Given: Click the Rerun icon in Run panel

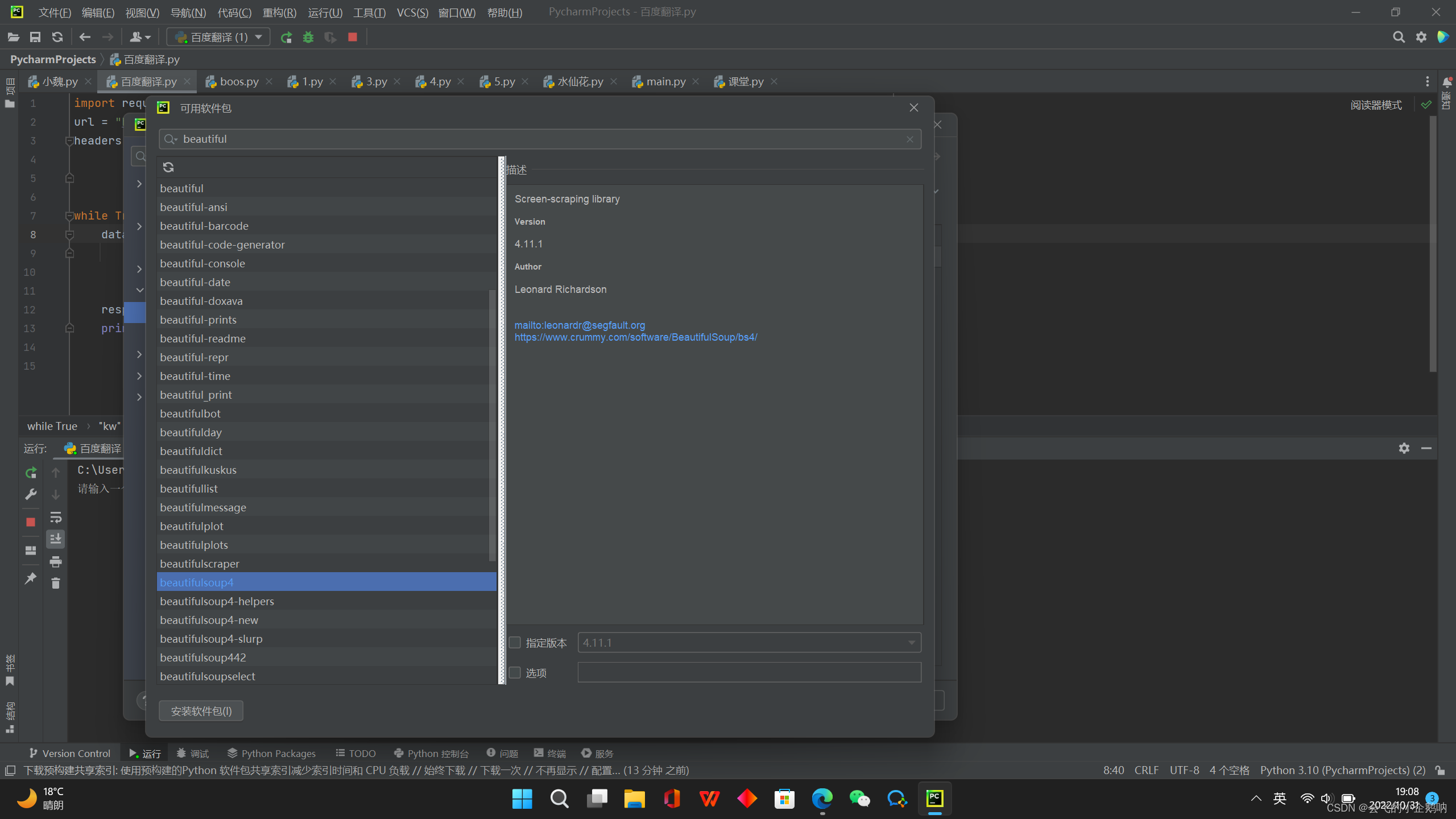Looking at the screenshot, I should pos(31,473).
